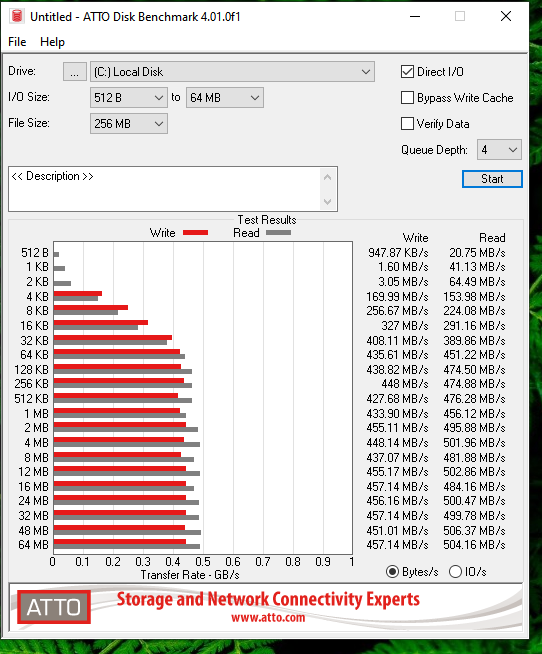Open the File Size 256 MB dropdown

click(x=129, y=124)
